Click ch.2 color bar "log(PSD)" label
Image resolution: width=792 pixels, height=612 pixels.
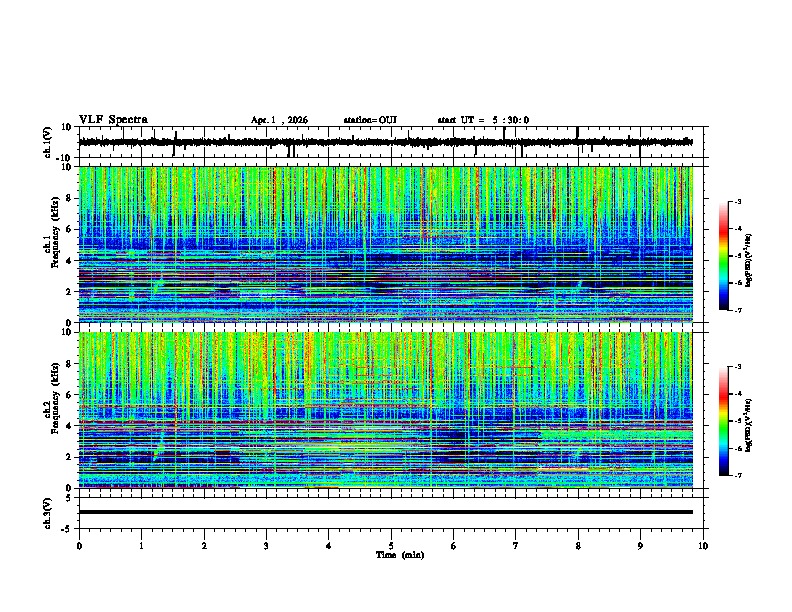point(749,425)
